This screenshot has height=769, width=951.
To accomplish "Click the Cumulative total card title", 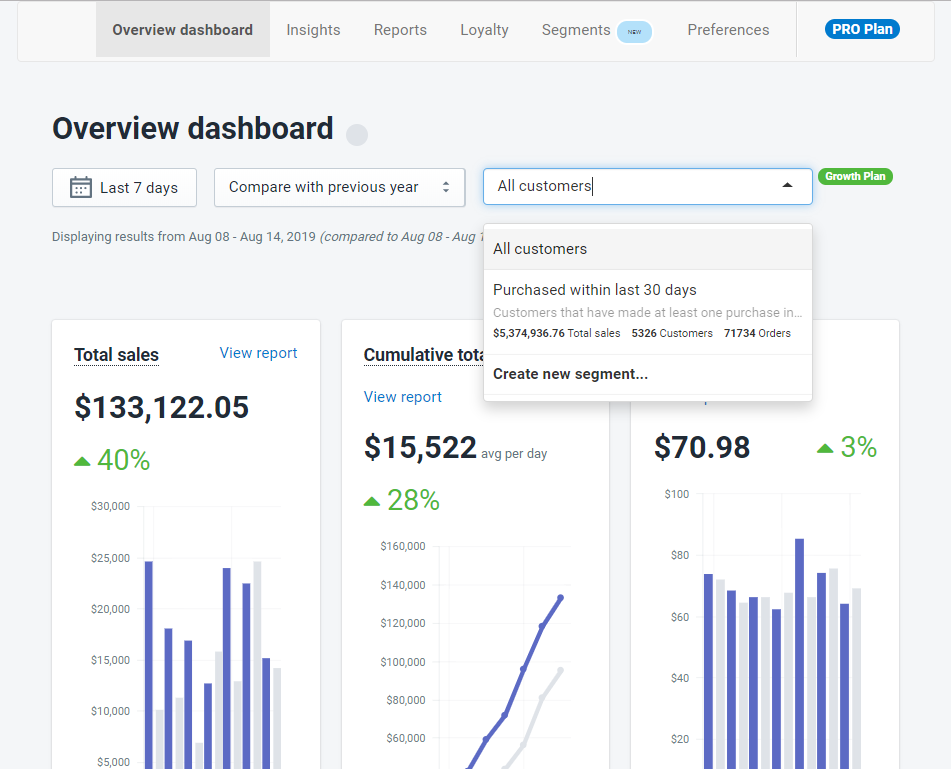I will click(x=424, y=355).
